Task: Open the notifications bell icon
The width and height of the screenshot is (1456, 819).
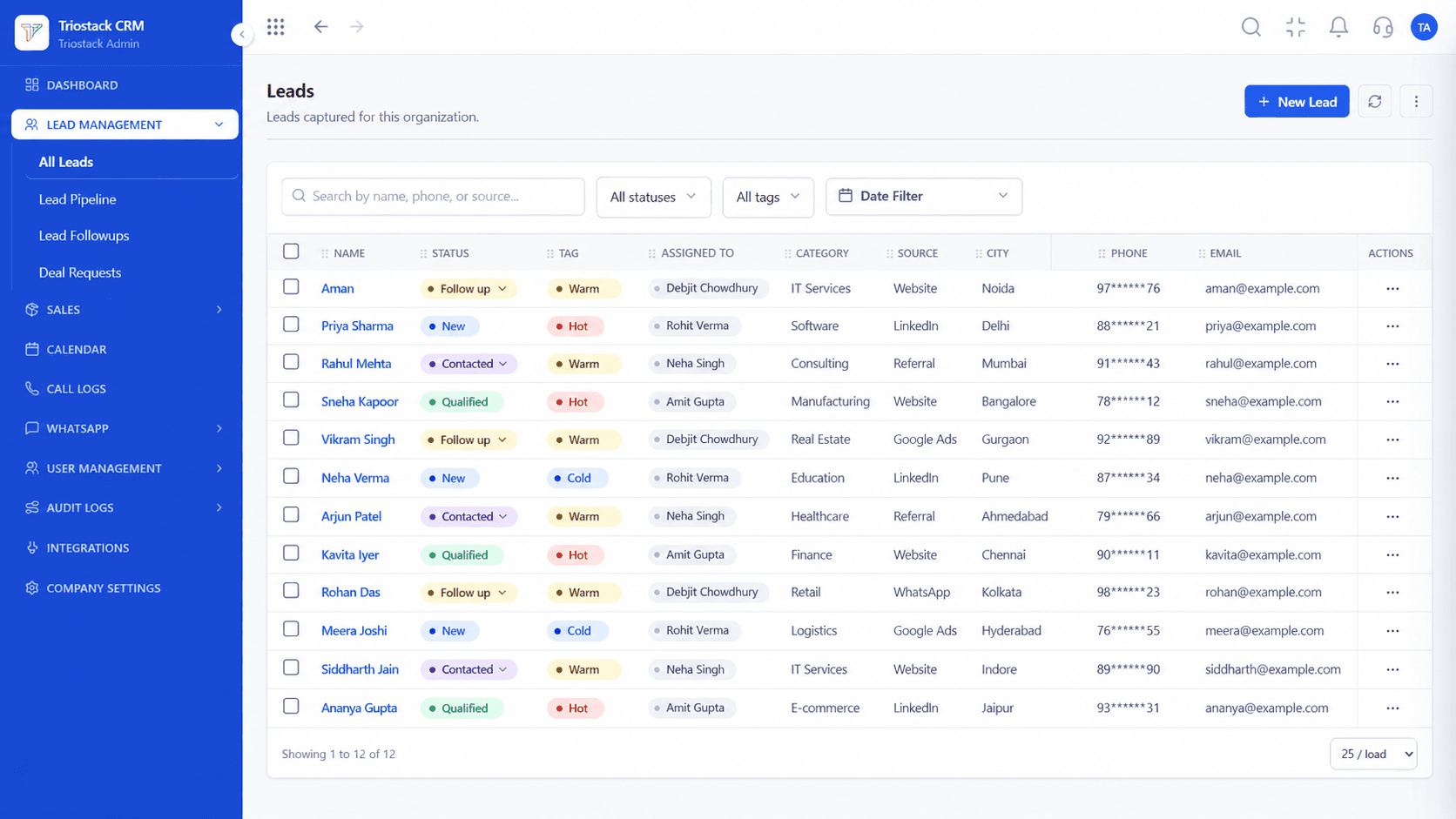Action: [1338, 27]
